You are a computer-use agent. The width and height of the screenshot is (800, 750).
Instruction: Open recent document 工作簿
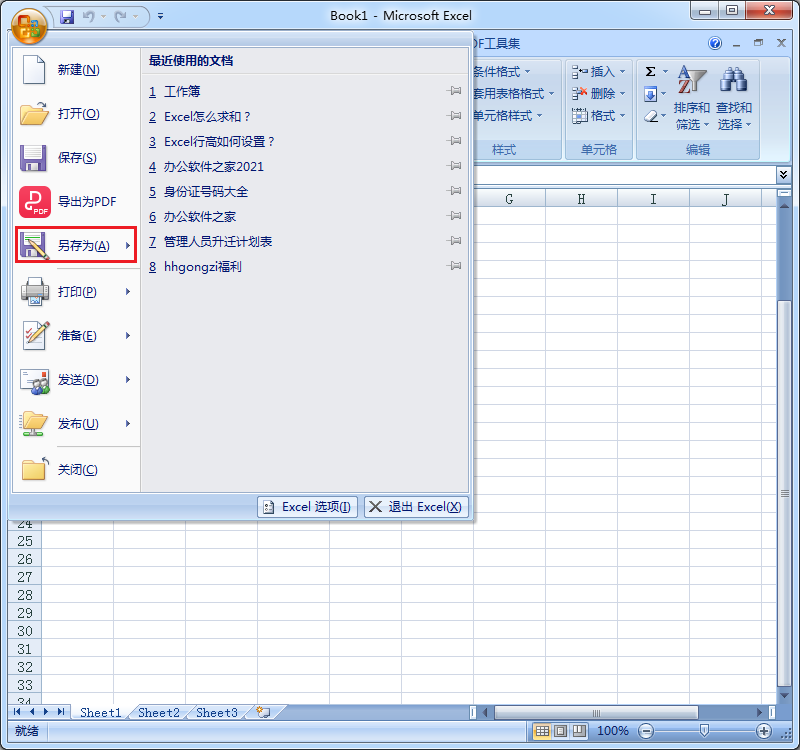305,91
